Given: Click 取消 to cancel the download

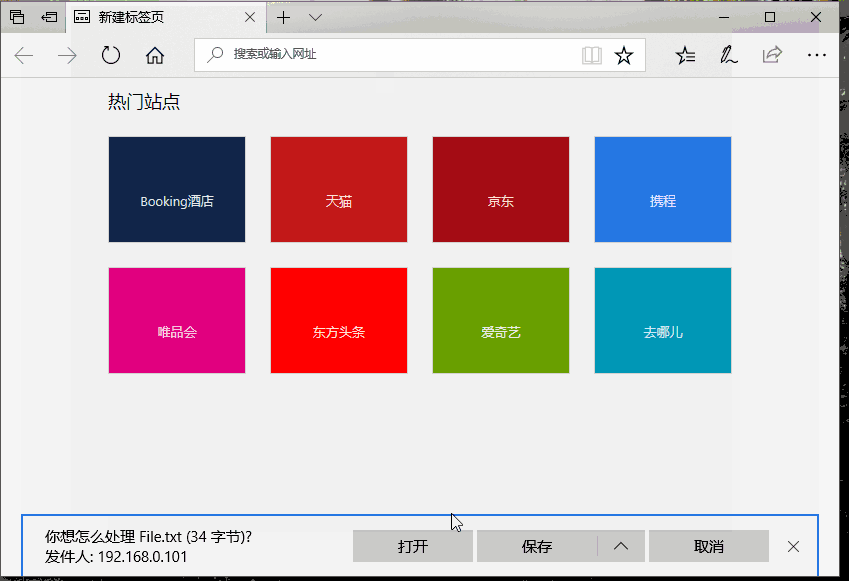Looking at the screenshot, I should click(709, 546).
